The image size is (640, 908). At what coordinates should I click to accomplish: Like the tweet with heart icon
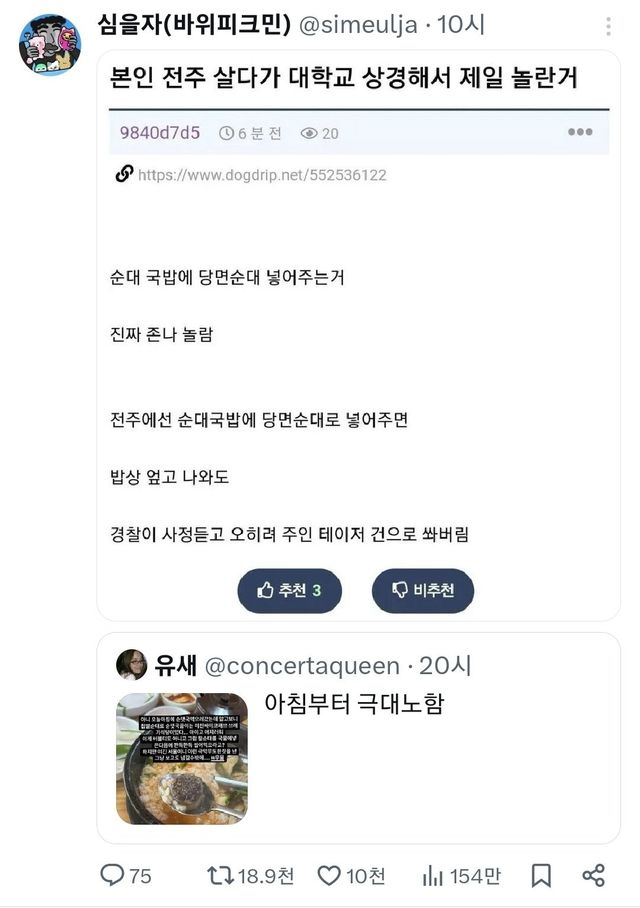[x=329, y=875]
